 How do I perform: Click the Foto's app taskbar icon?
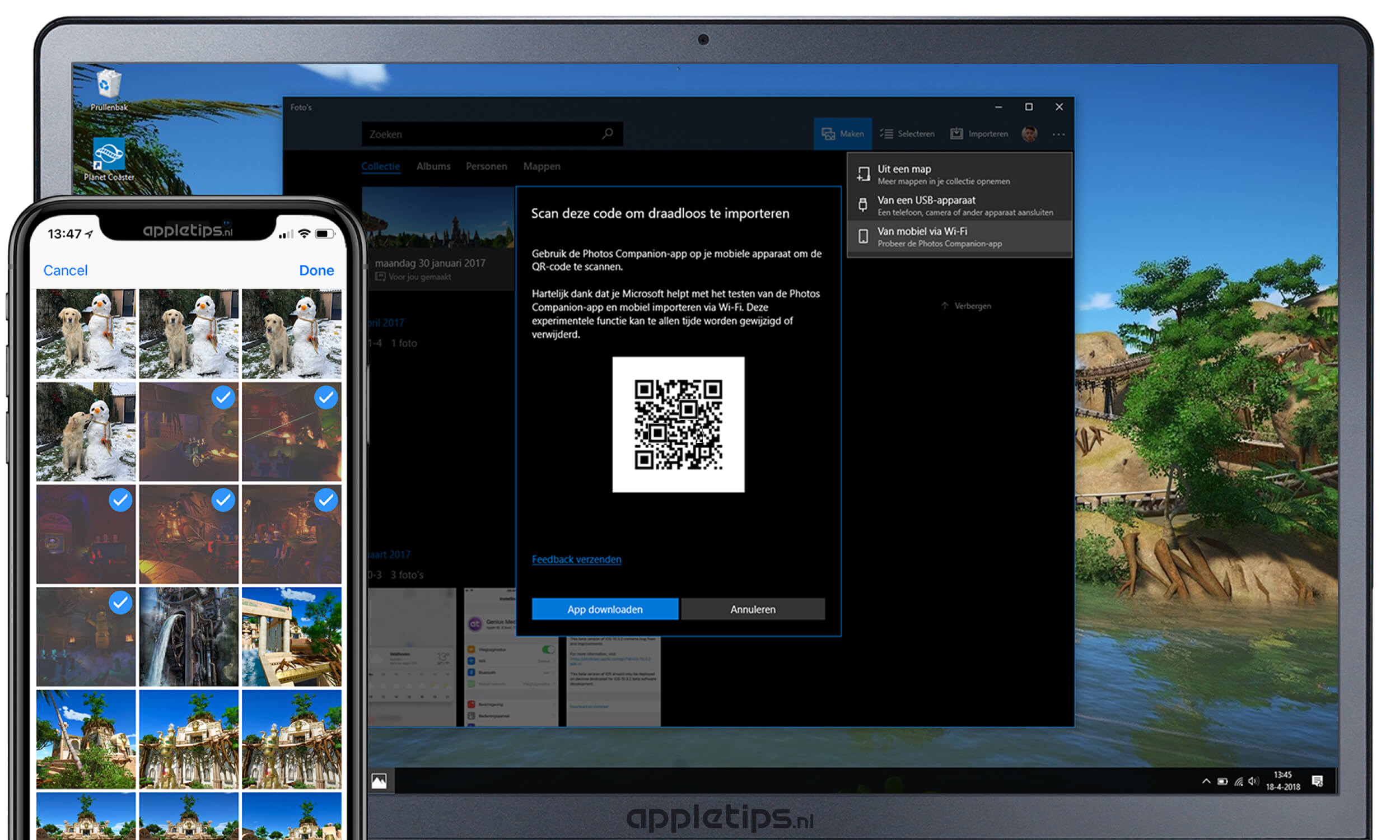coord(379,781)
